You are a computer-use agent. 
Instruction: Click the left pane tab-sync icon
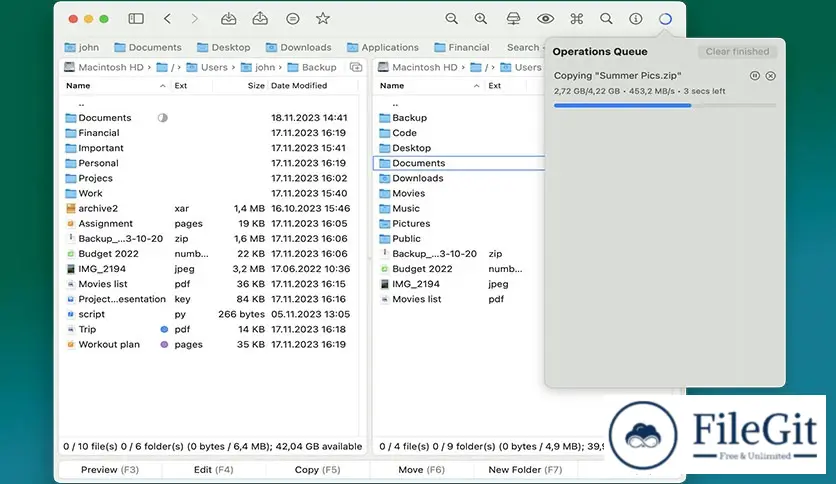click(x=356, y=67)
